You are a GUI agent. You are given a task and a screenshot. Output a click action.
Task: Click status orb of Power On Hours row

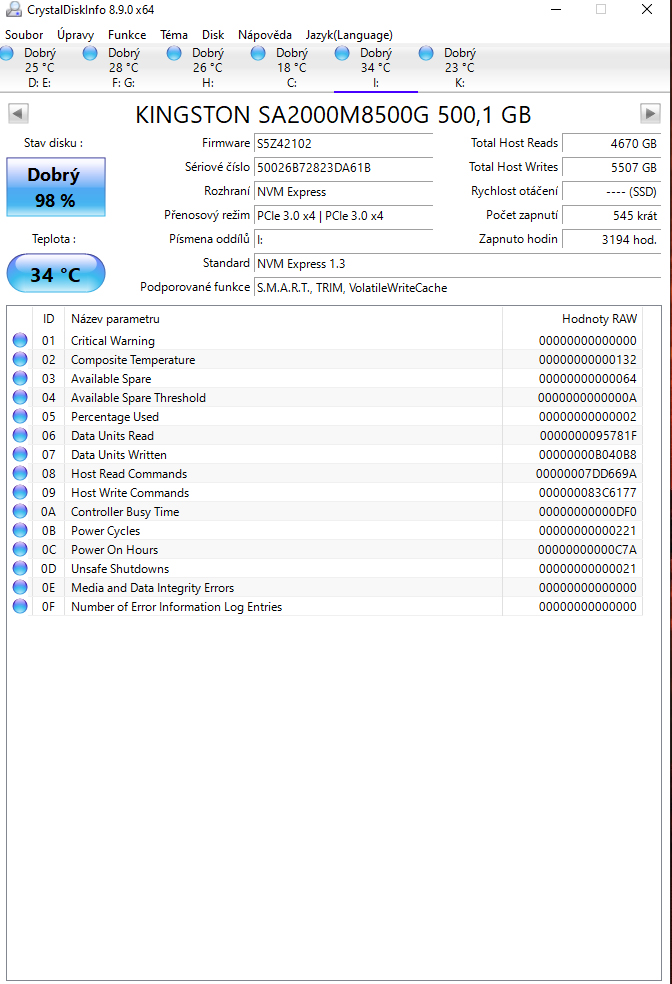tap(20, 549)
